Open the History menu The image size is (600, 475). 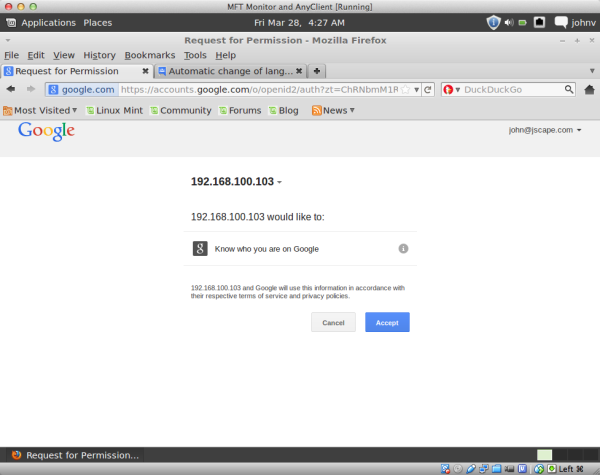tap(99, 55)
